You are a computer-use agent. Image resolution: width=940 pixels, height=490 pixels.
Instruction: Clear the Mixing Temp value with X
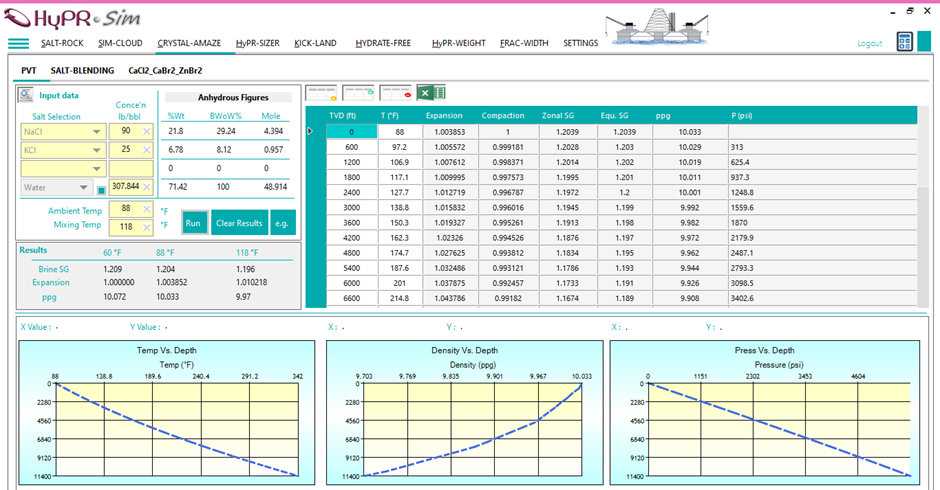tap(146, 227)
